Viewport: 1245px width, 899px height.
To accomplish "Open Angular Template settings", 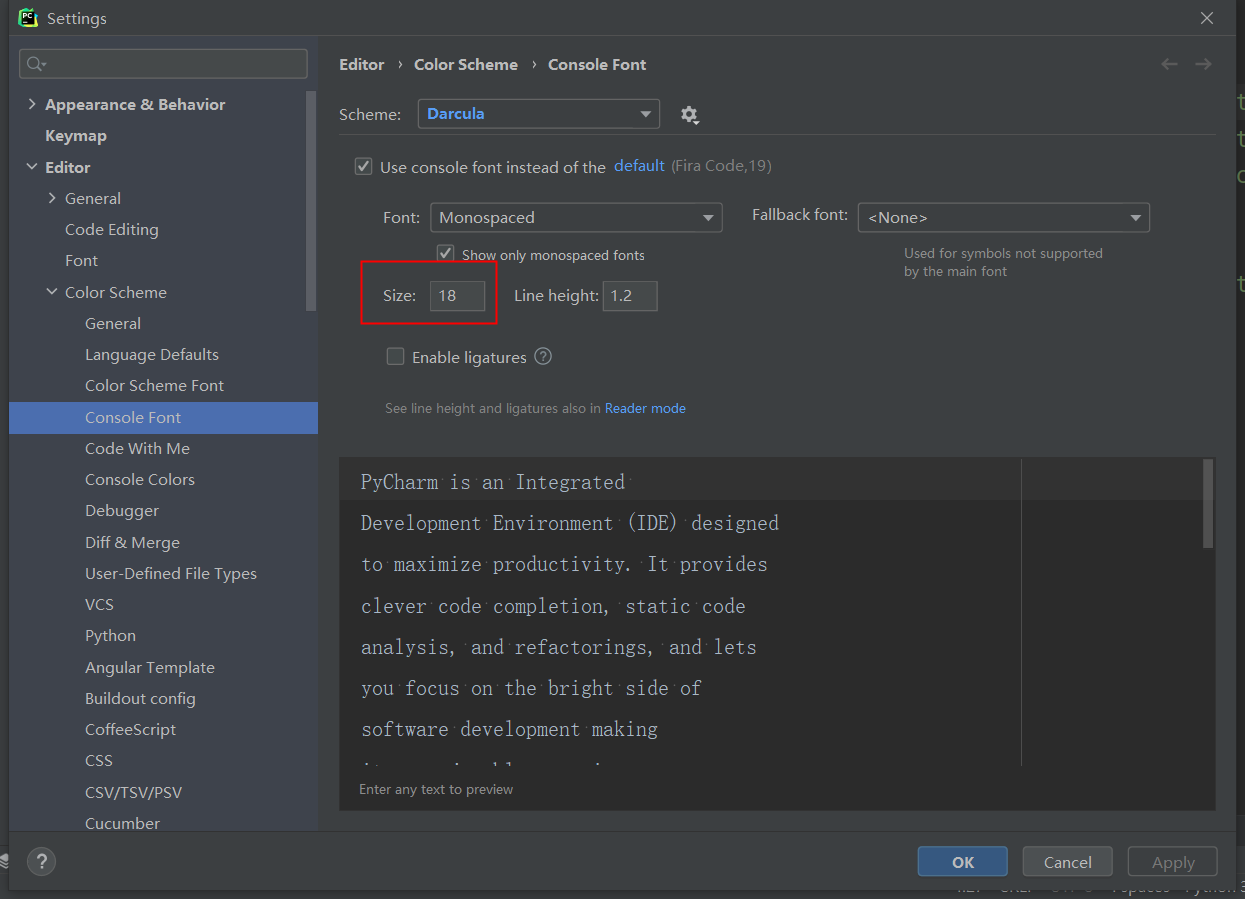I will (150, 667).
